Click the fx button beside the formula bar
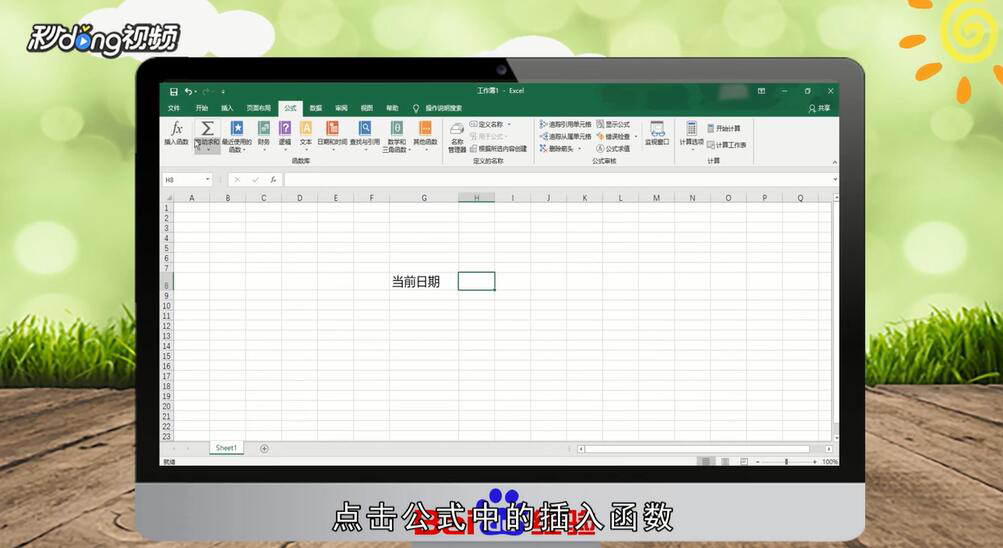 click(273, 180)
